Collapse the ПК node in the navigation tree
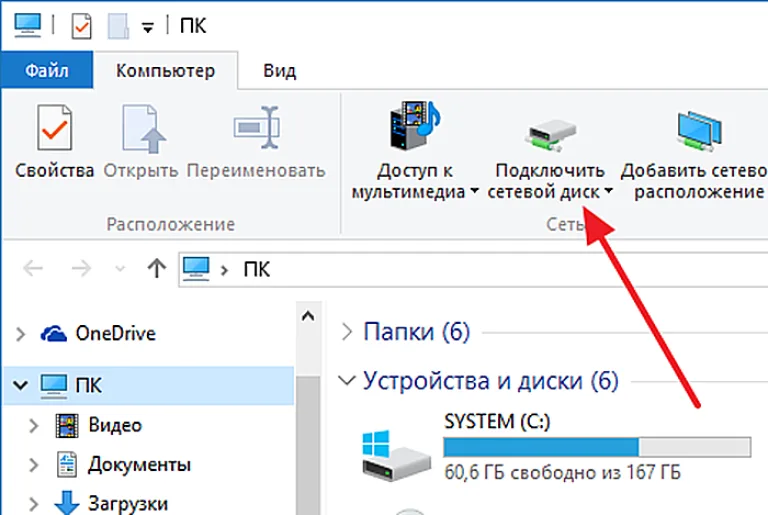768x515 pixels. point(20,385)
